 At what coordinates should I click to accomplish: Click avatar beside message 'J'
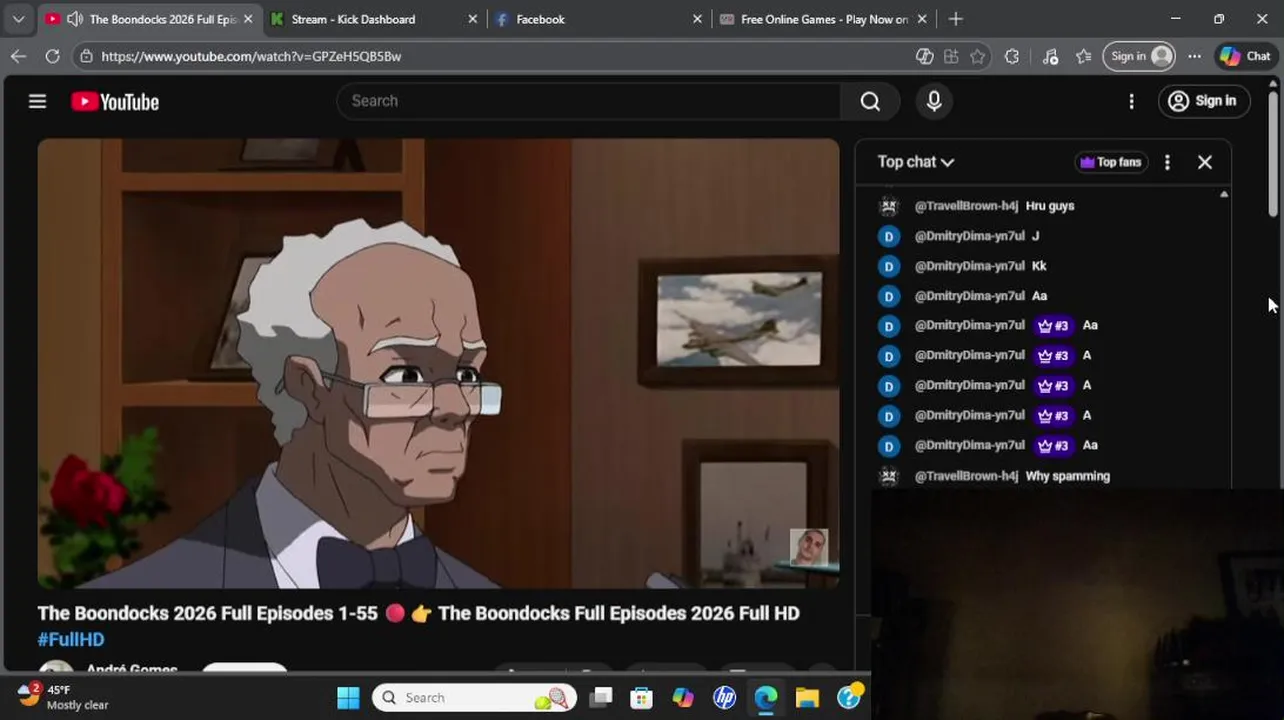coord(888,236)
